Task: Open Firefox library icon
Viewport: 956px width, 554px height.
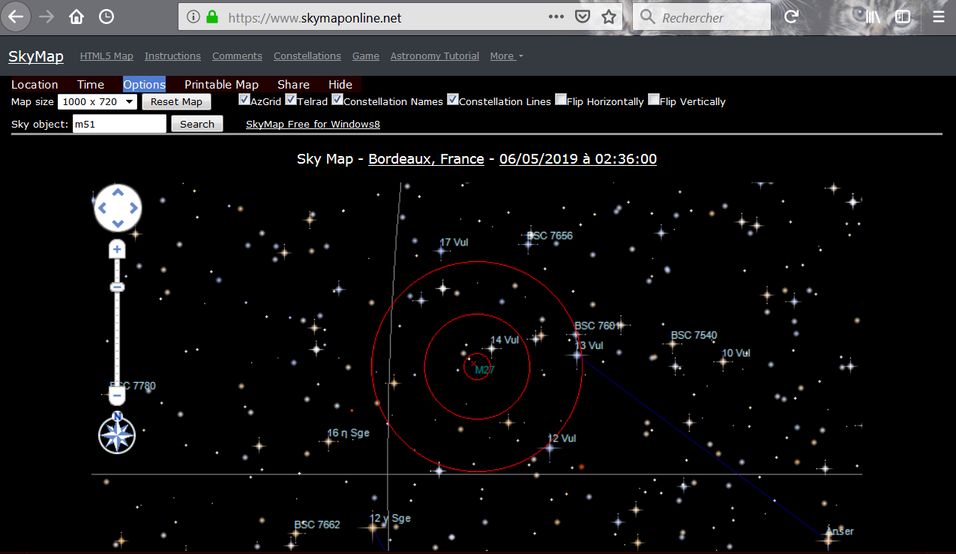Action: 874,17
